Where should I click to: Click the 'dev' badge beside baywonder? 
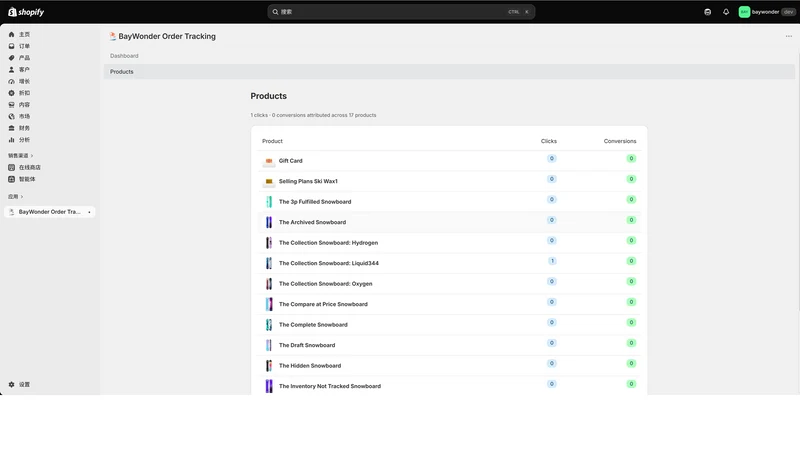click(788, 12)
